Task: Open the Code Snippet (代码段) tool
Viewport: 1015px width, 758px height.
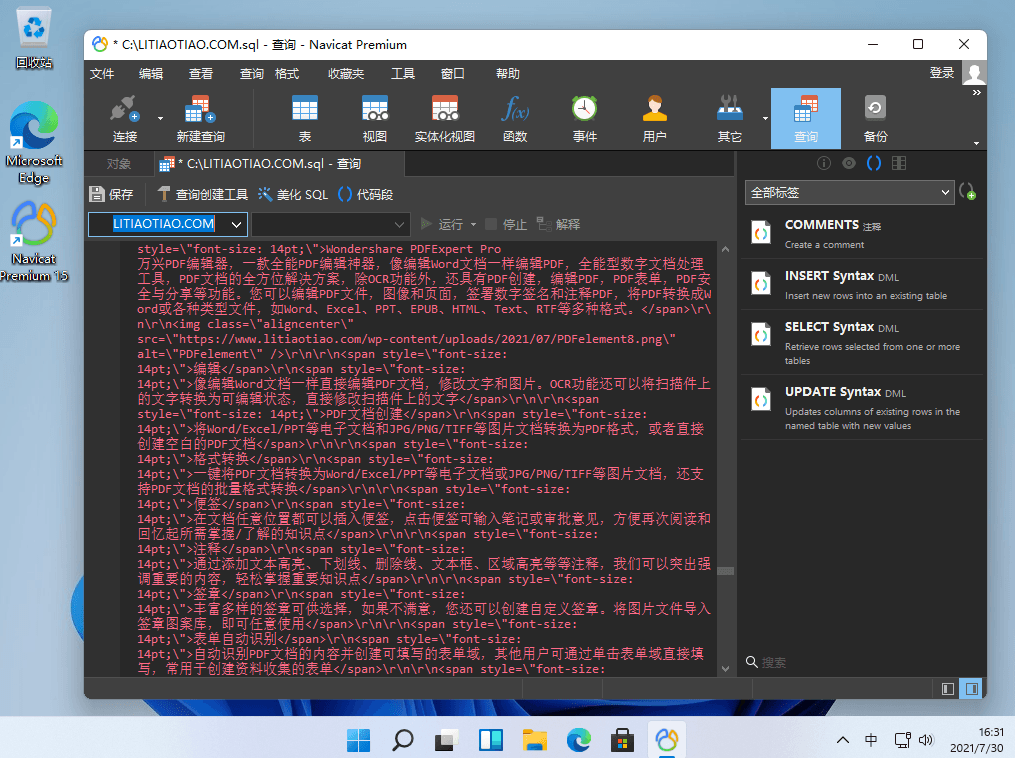Action: [366, 194]
